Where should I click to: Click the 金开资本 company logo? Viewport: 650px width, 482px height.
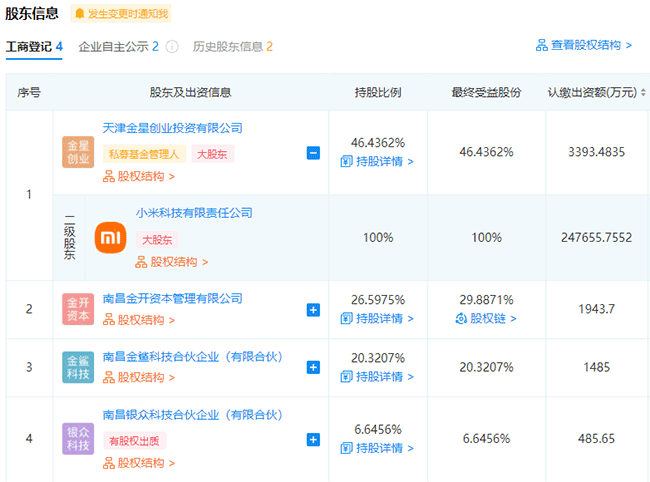78,309
